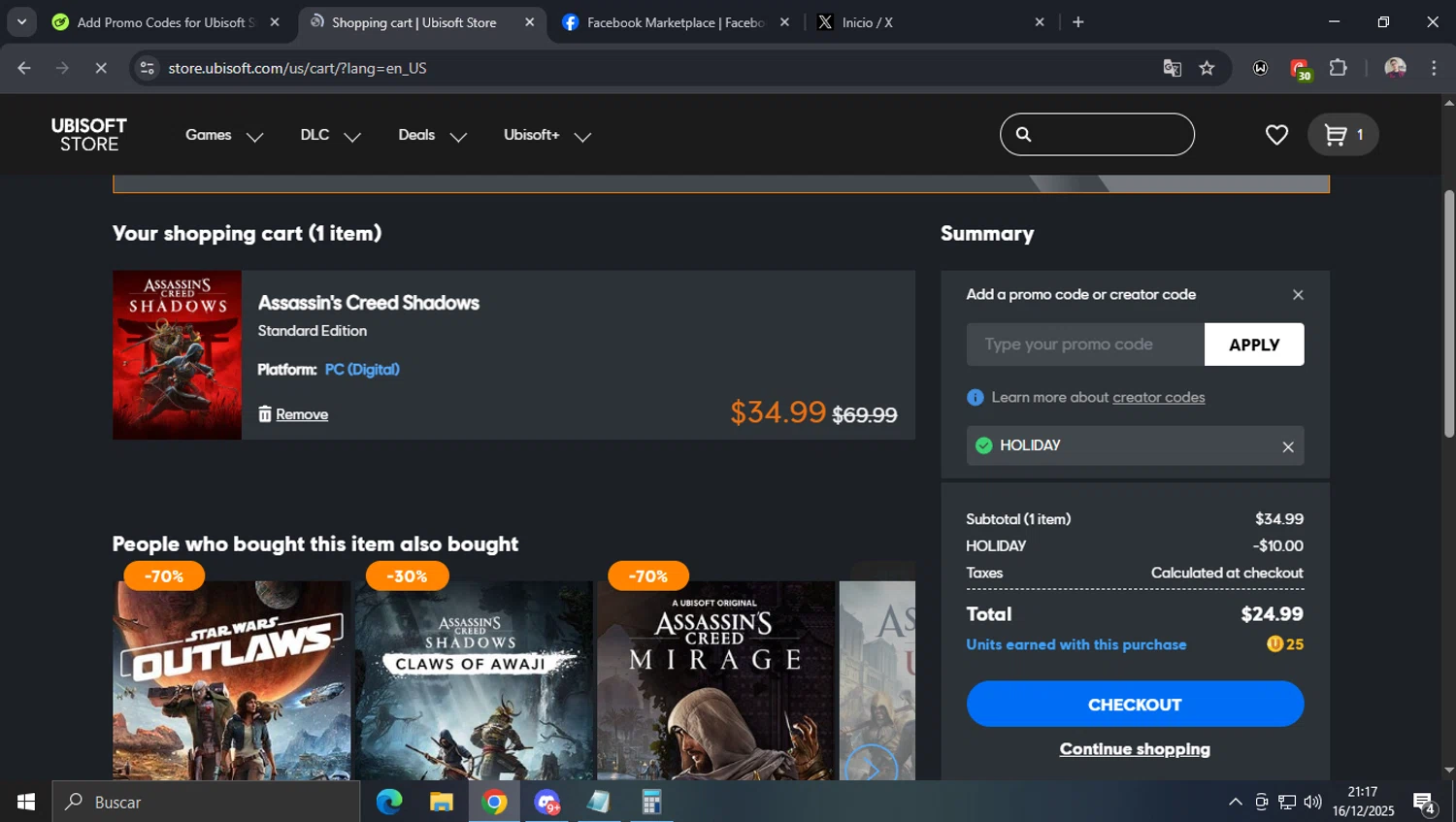Screen dimensions: 1456x822
Task: Click the taskbar clock showing 21:17
Action: 1363,802
